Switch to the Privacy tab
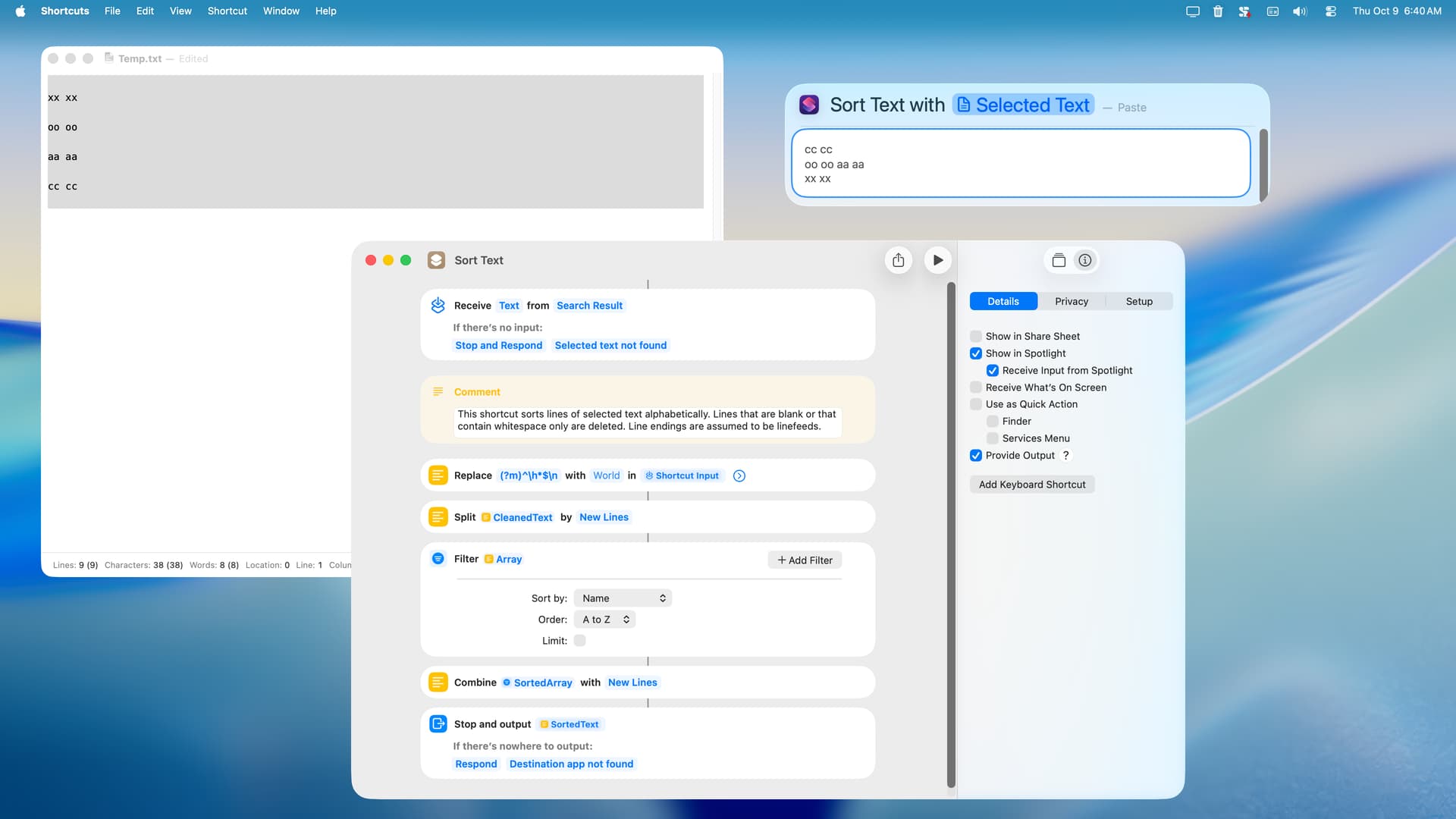Screen dimensions: 1456x819 pos(1071,301)
